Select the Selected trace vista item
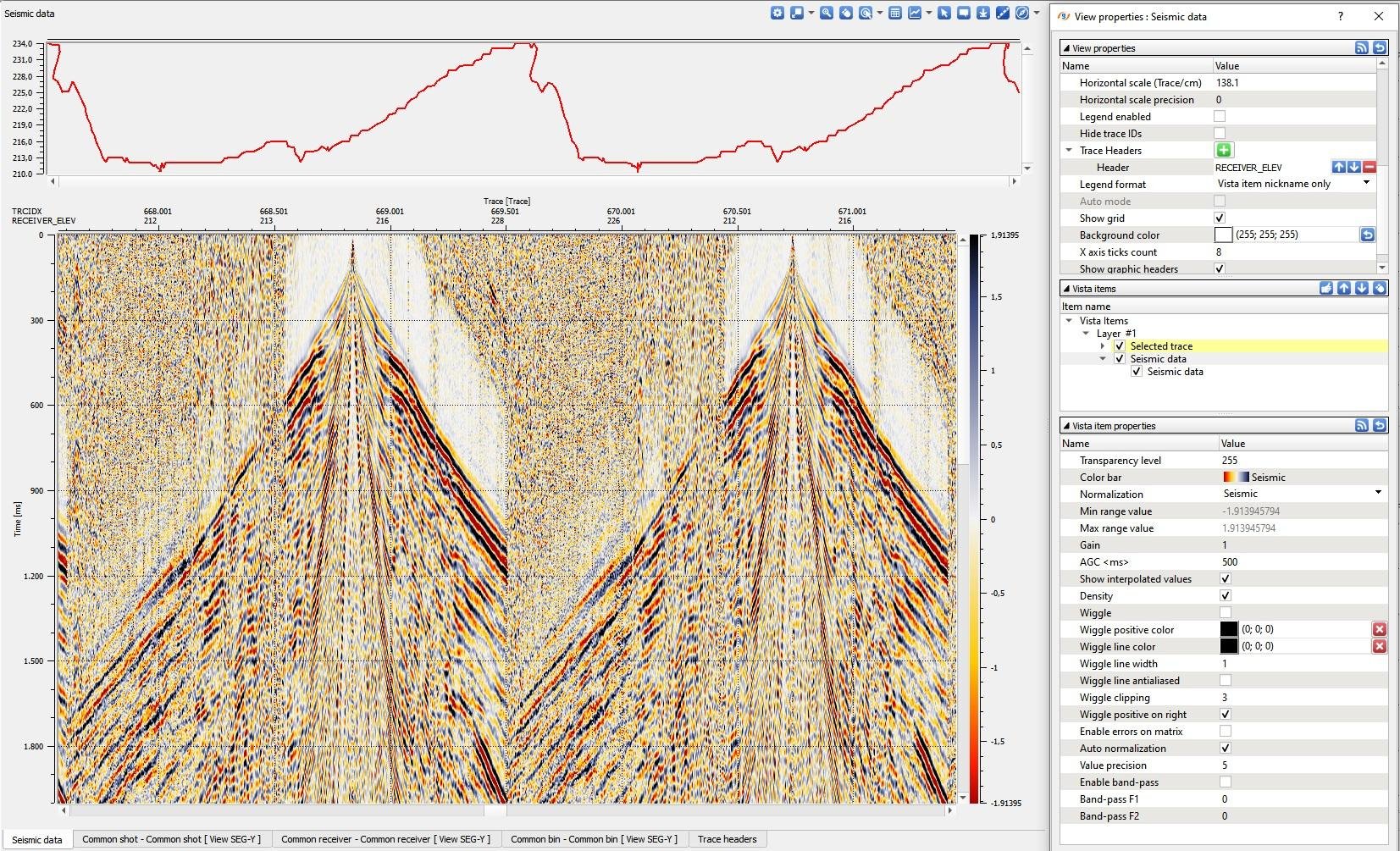 (x=1160, y=345)
